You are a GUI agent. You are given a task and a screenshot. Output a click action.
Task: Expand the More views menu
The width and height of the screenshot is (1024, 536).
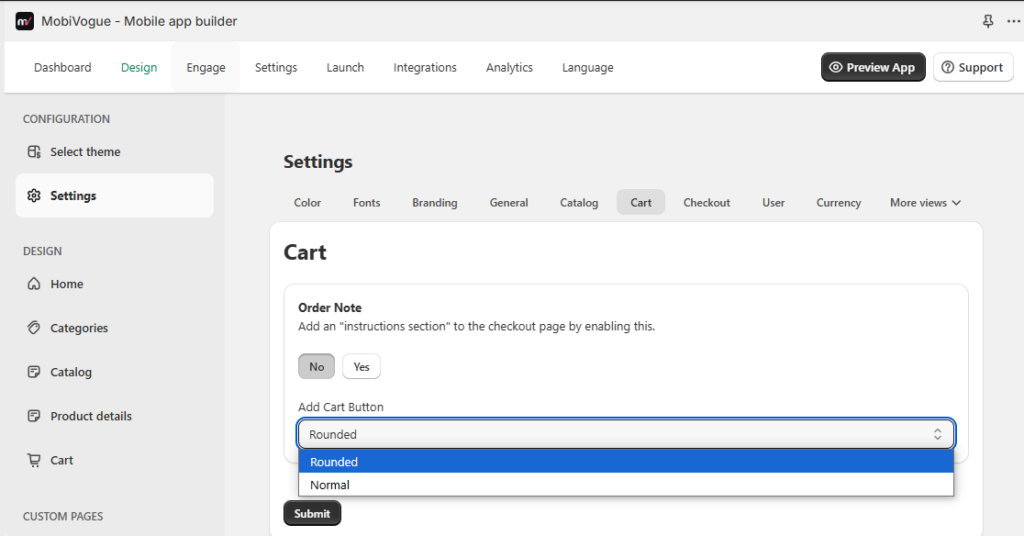pyautogui.click(x=925, y=202)
